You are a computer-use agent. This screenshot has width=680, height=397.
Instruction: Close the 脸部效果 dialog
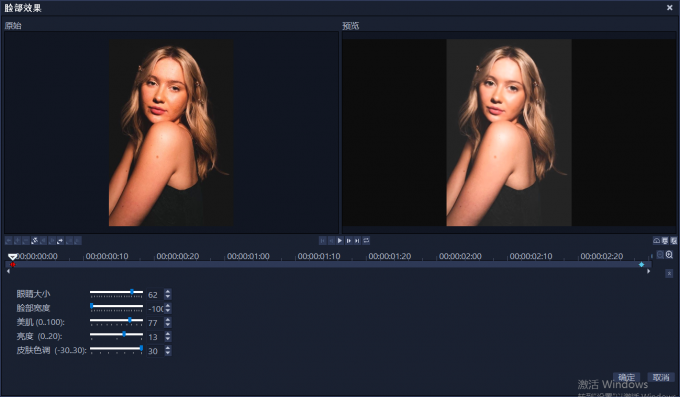pyautogui.click(x=670, y=7)
